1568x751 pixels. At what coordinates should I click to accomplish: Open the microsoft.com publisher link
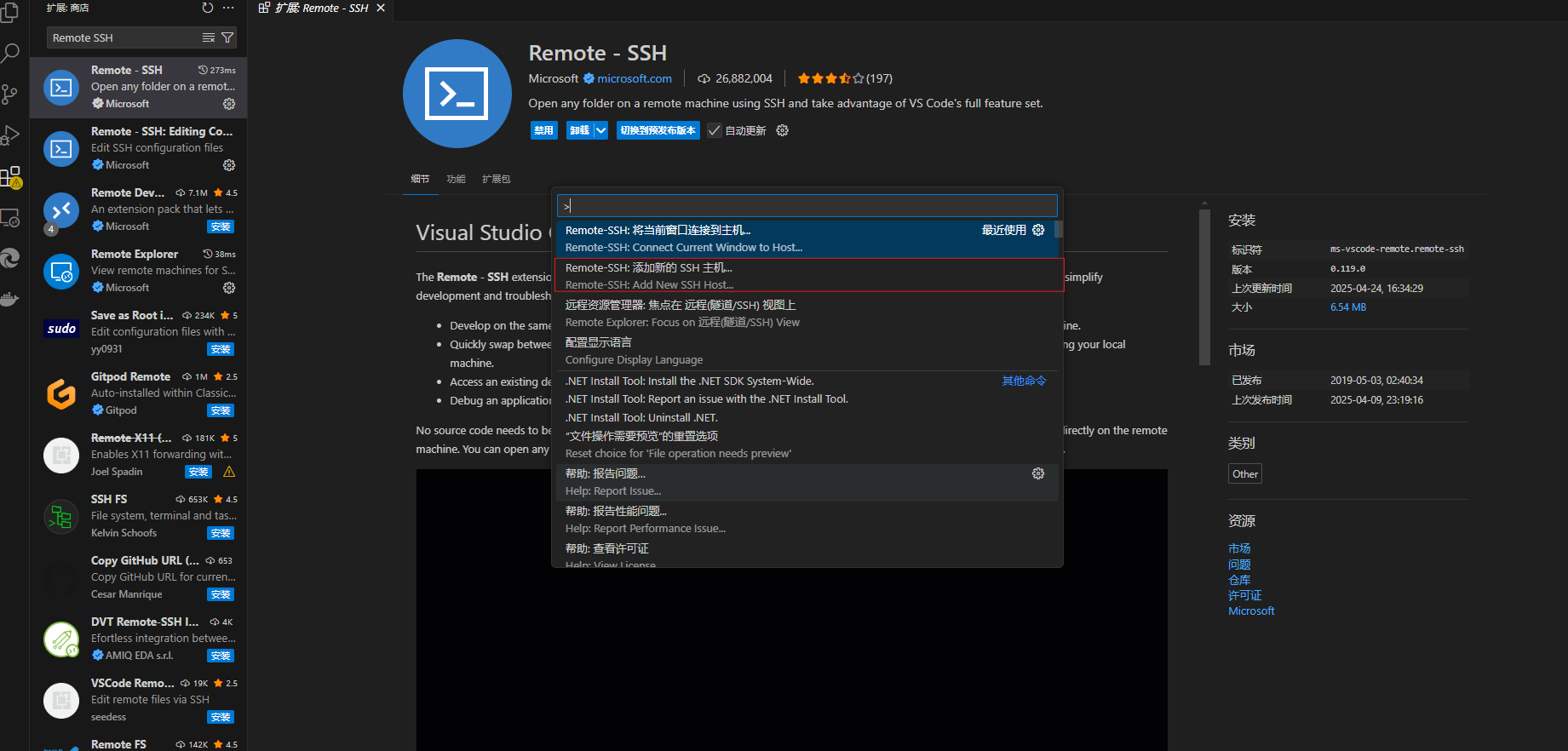(x=635, y=78)
